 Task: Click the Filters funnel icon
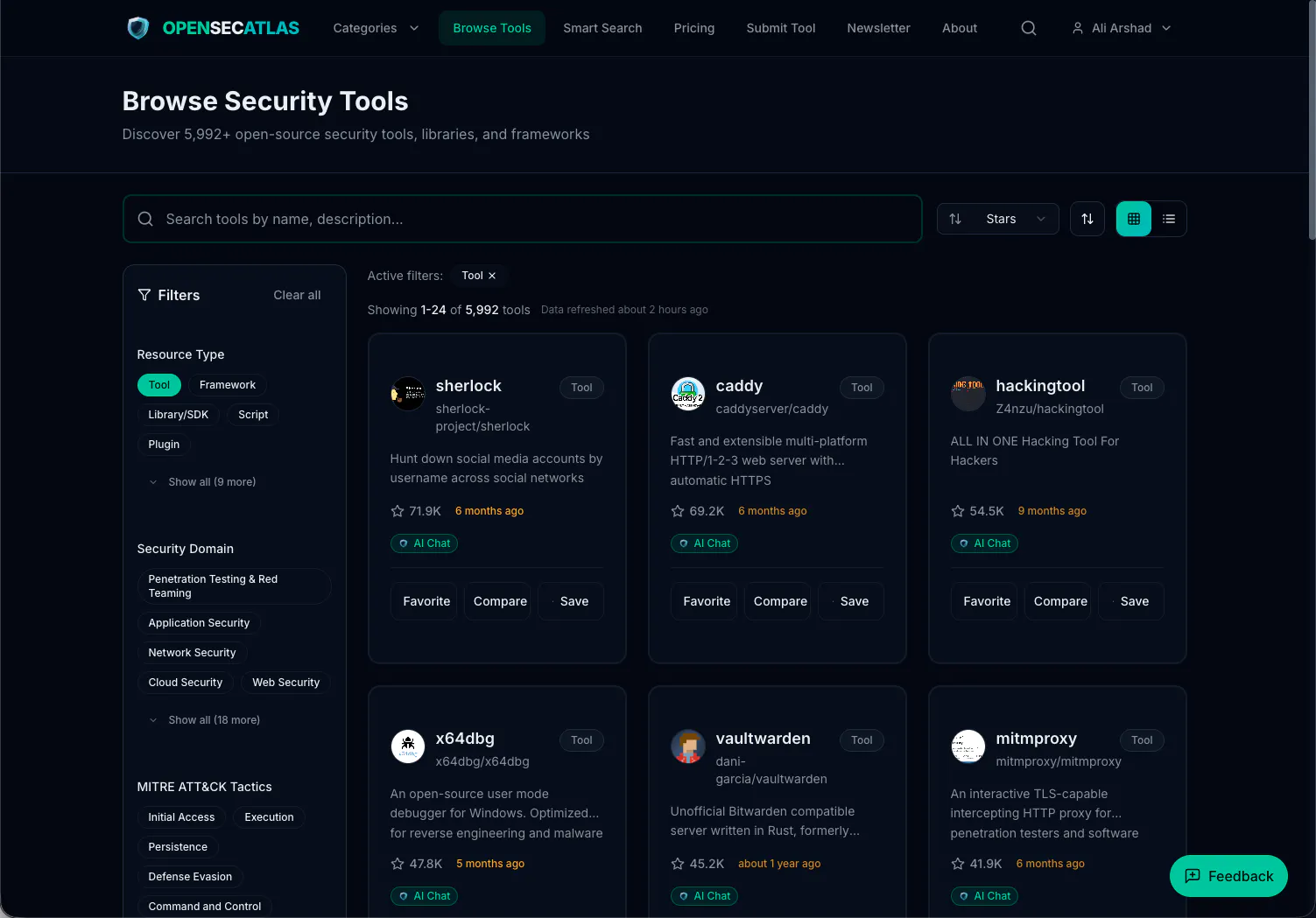point(144,295)
